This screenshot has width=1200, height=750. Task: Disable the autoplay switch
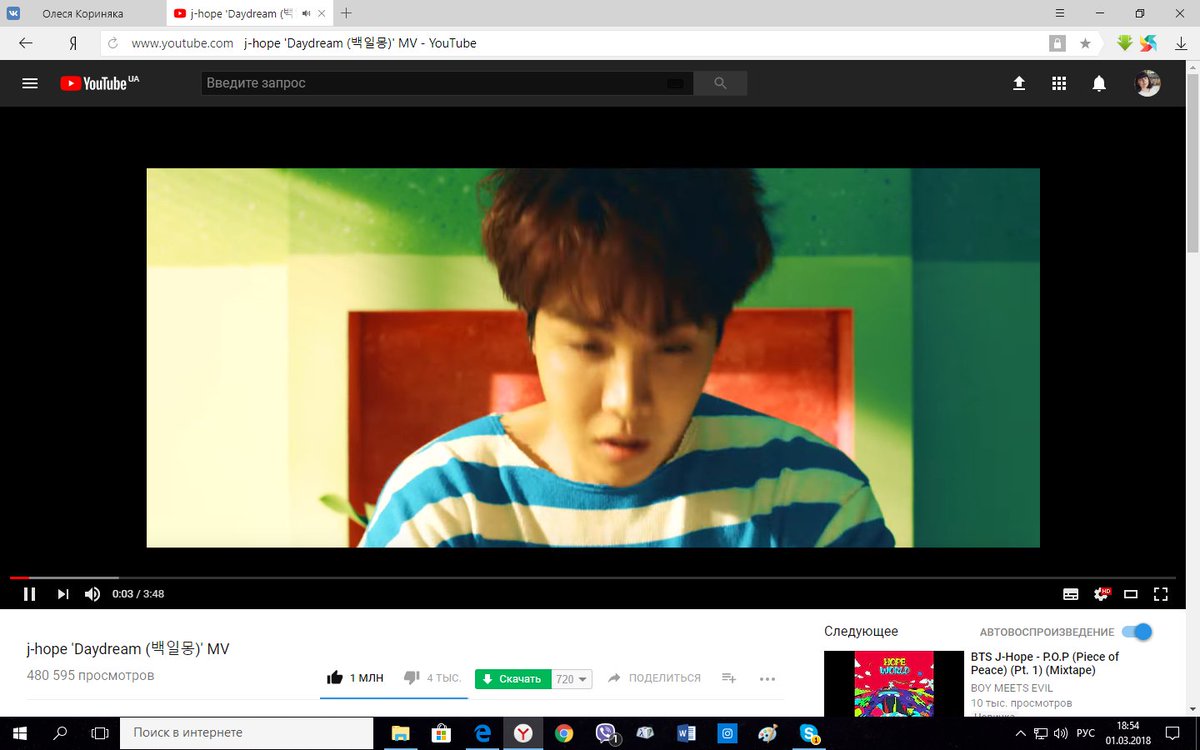[x=1137, y=632]
